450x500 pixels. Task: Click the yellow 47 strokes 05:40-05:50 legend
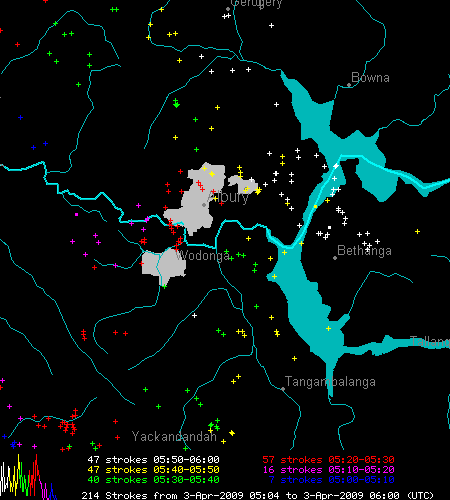pyautogui.click(x=153, y=470)
